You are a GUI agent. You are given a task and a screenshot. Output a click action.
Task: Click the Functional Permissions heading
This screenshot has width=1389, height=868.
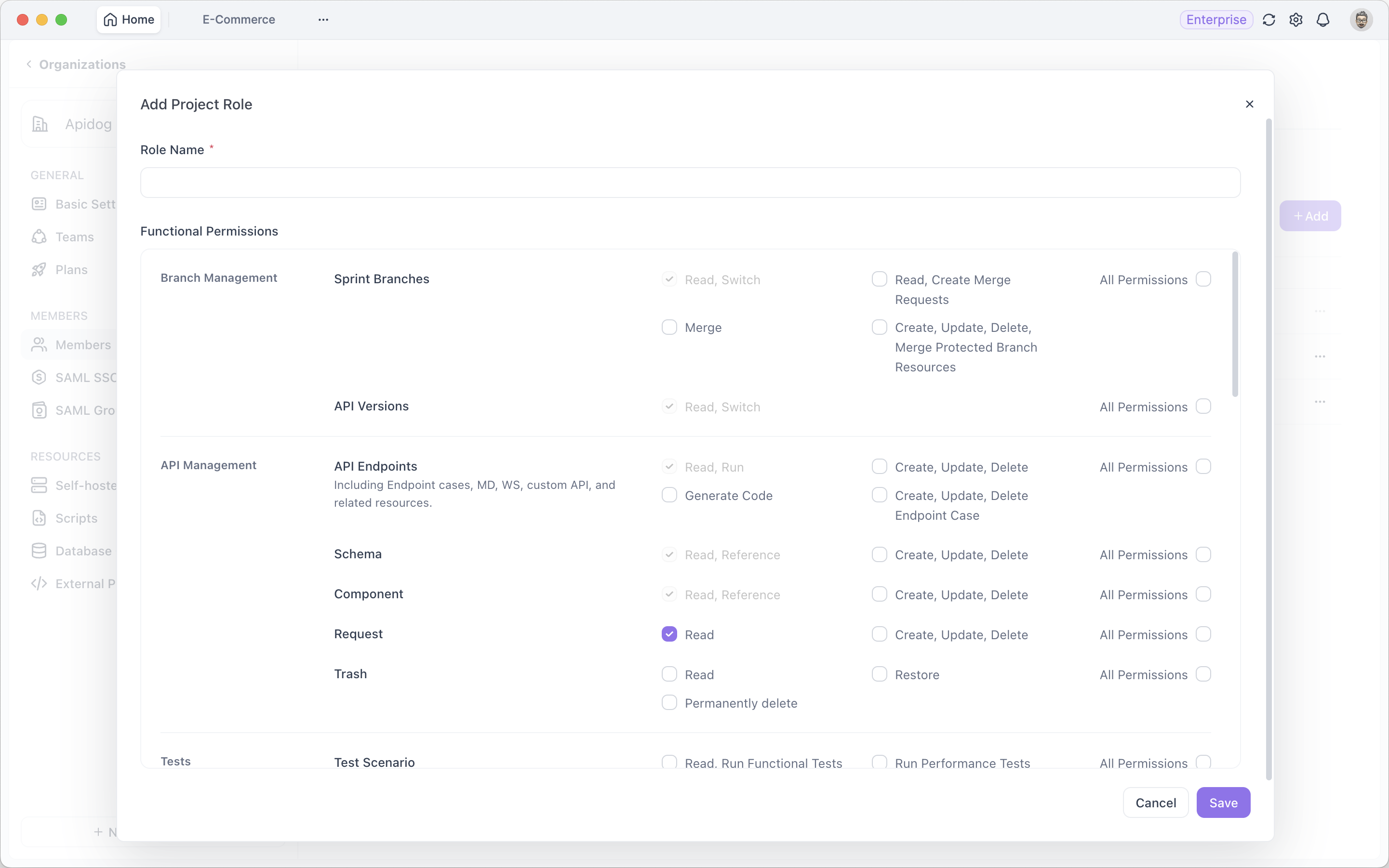[209, 231]
